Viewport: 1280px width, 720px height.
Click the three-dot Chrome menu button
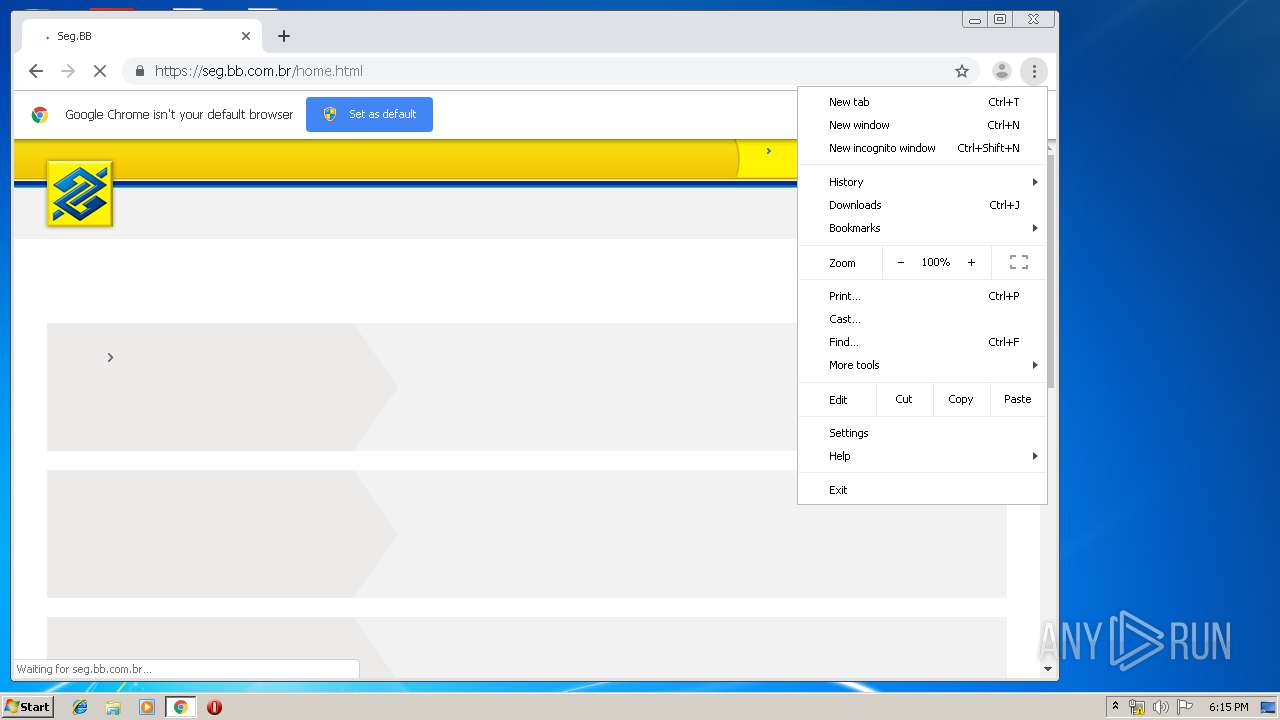[x=1034, y=71]
